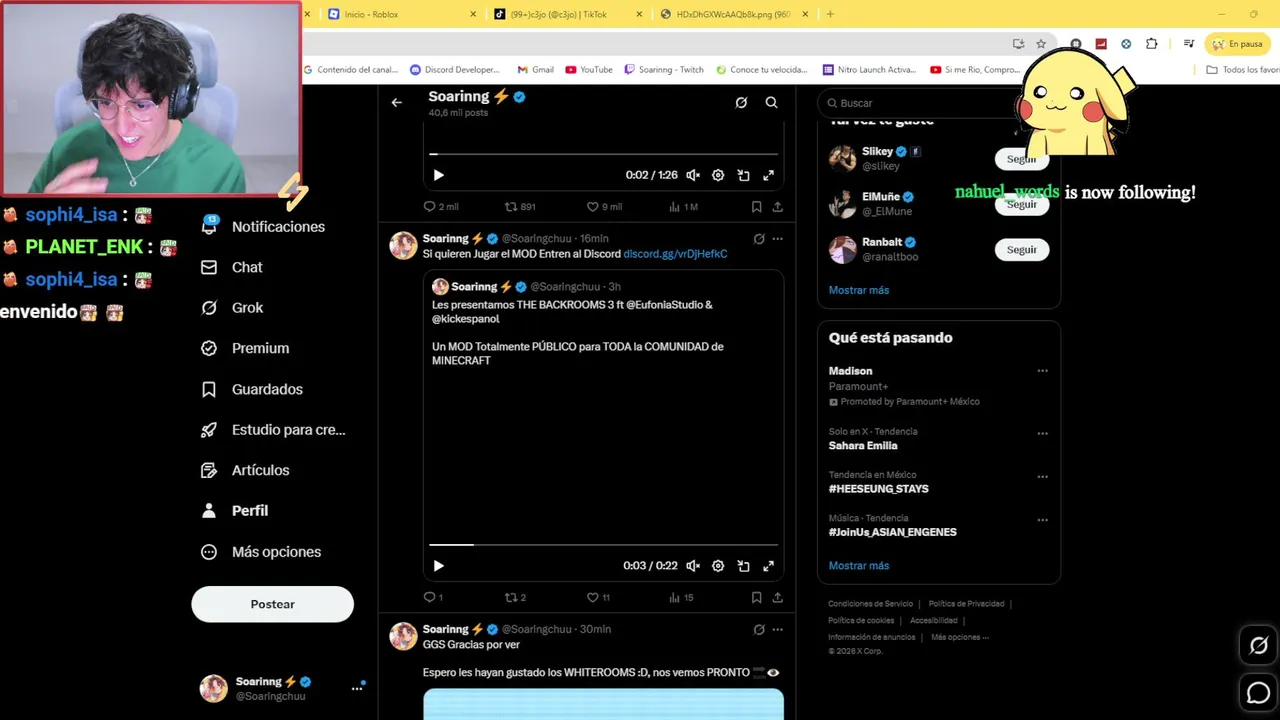This screenshot has height=720, width=1280.
Task: Open the Grok icon in the profile header
Action: pos(741,102)
